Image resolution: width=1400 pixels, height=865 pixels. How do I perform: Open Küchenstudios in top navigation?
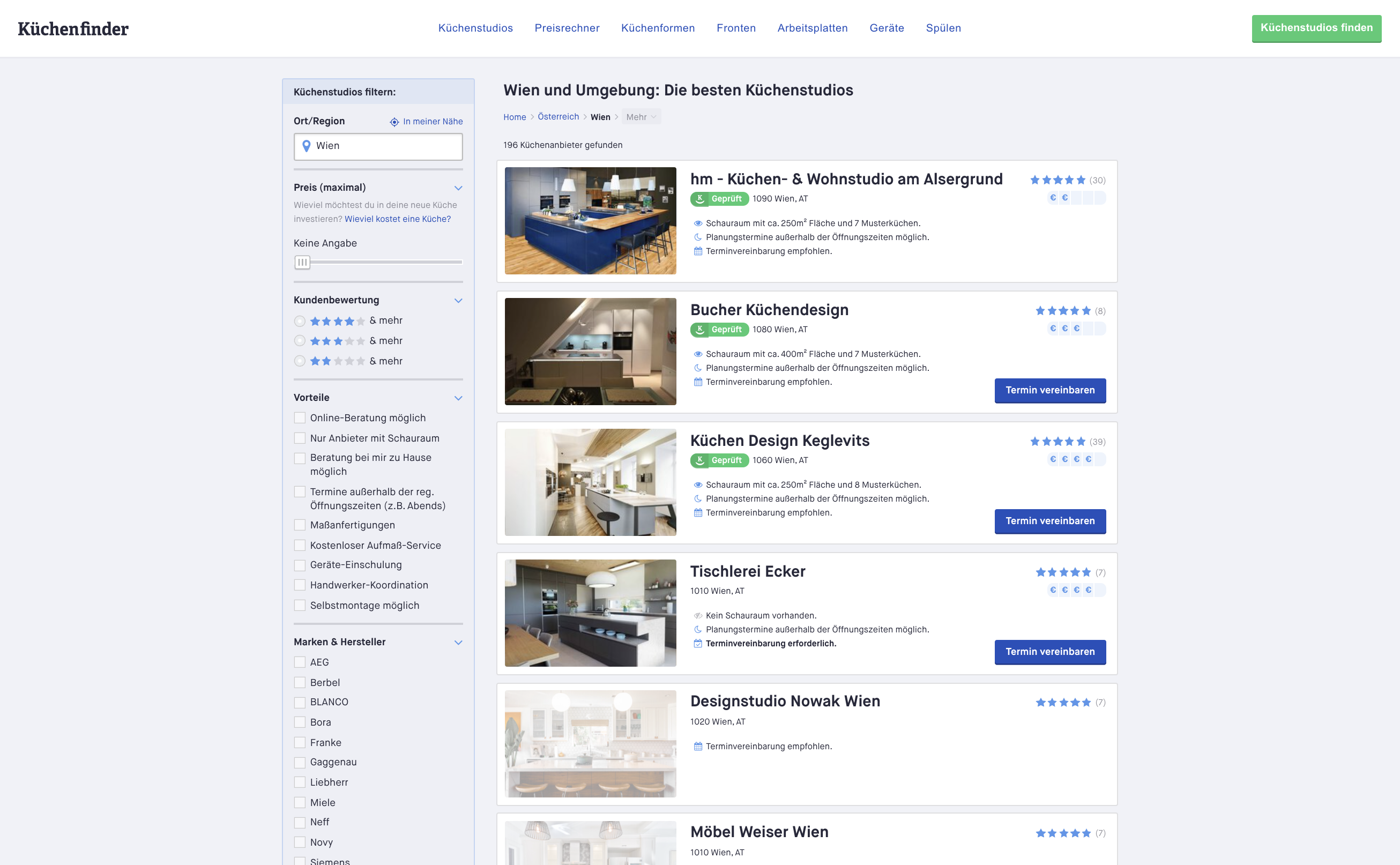click(475, 28)
